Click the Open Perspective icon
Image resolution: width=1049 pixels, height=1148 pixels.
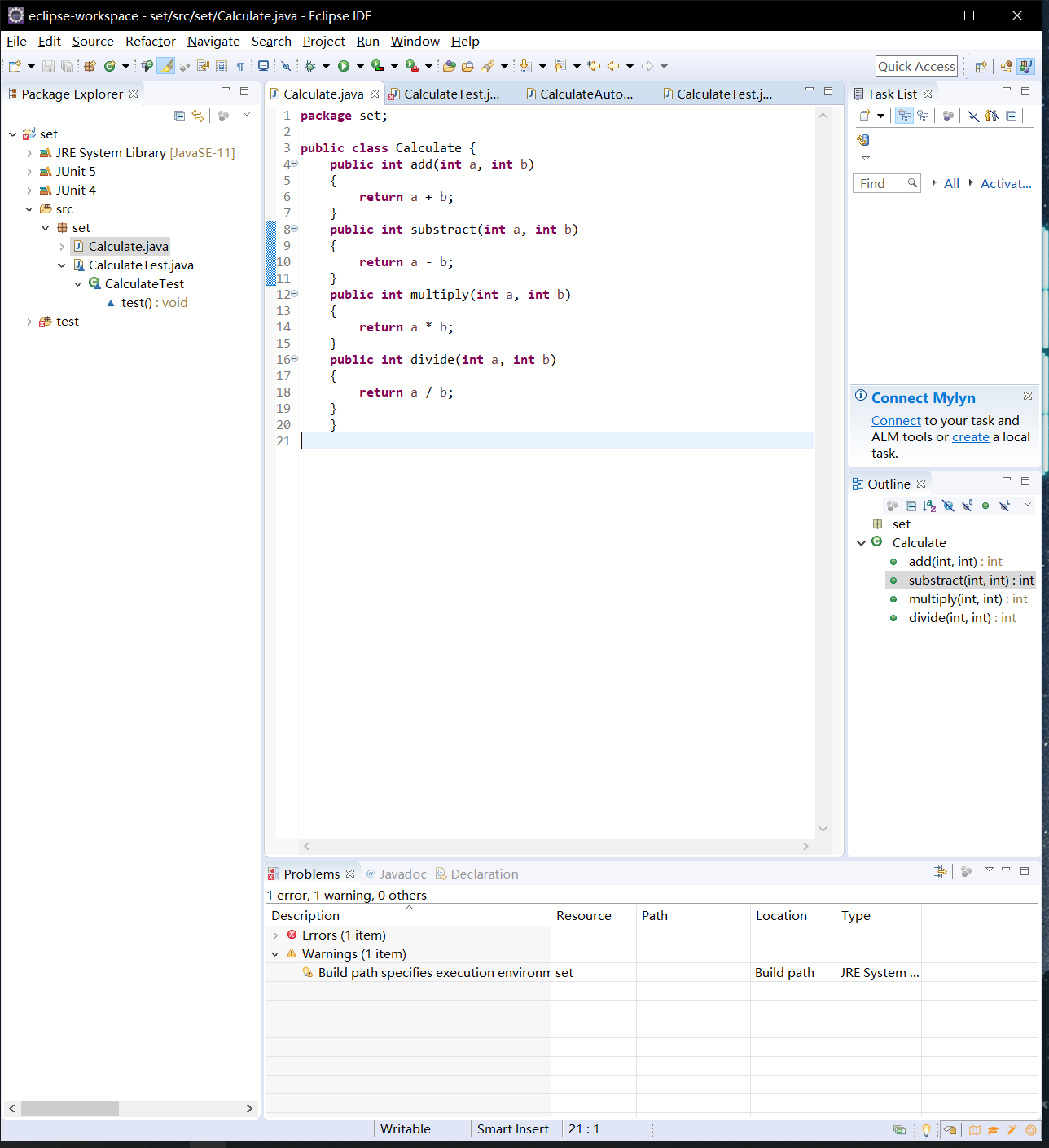point(981,67)
